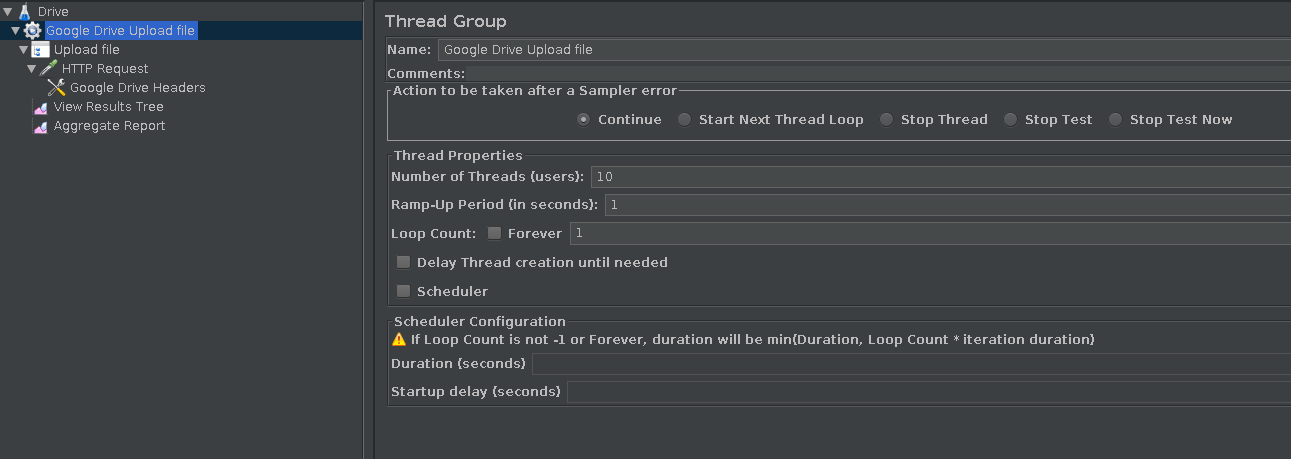Click the scheduler warning triangle icon
1291x459 pixels.
coord(399,339)
